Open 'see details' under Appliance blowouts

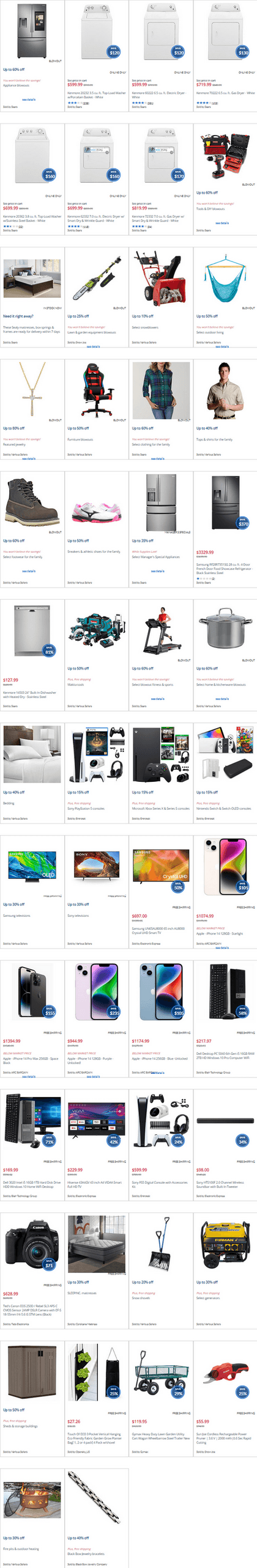[29, 100]
